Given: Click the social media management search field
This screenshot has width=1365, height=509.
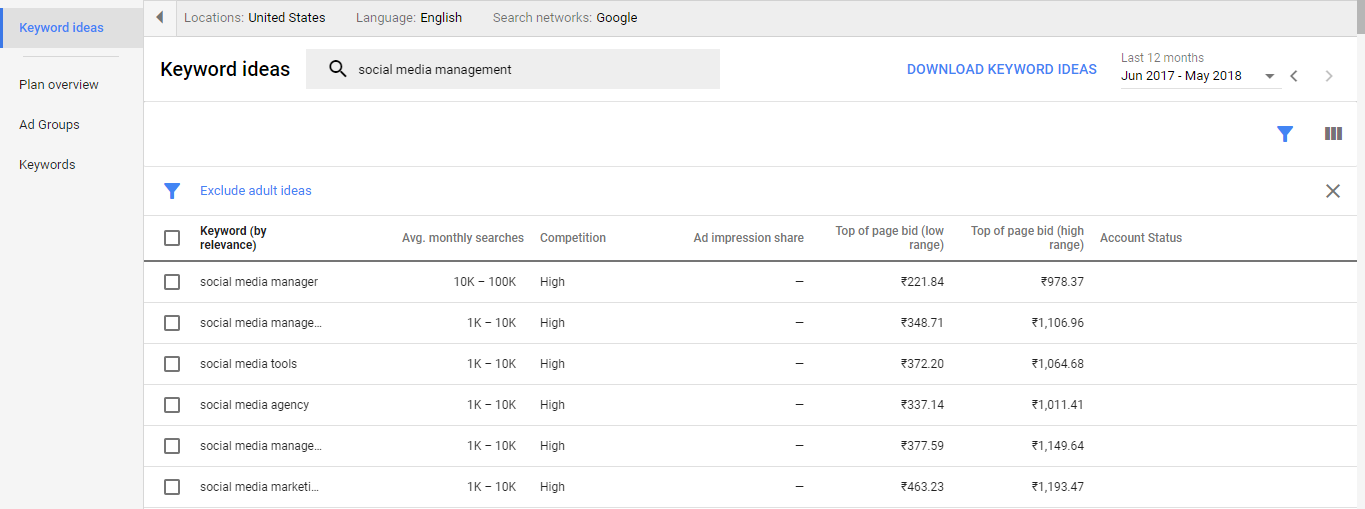Looking at the screenshot, I should tap(513, 69).
